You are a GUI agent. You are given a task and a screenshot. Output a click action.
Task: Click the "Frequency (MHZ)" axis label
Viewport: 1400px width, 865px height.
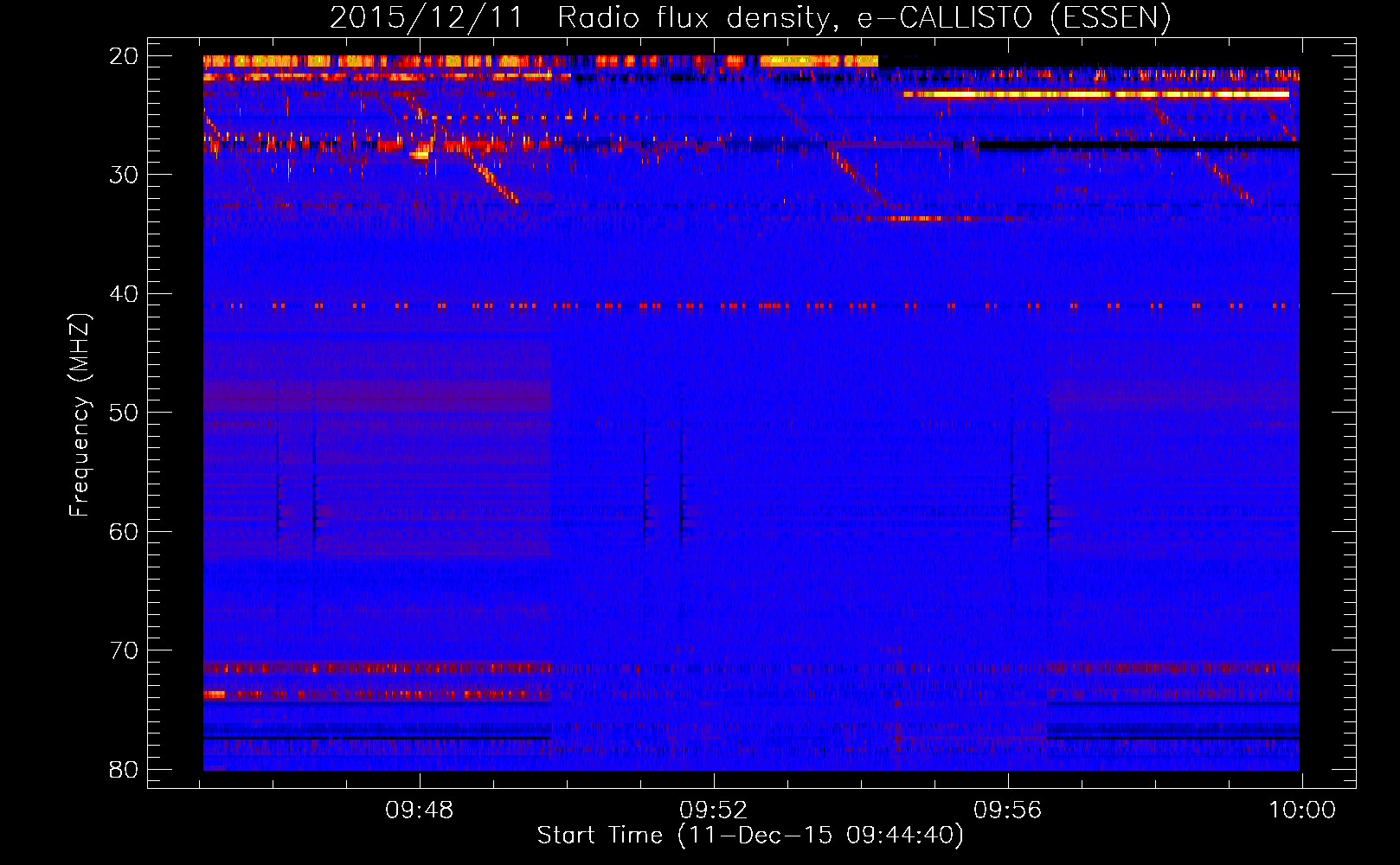click(x=80, y=416)
